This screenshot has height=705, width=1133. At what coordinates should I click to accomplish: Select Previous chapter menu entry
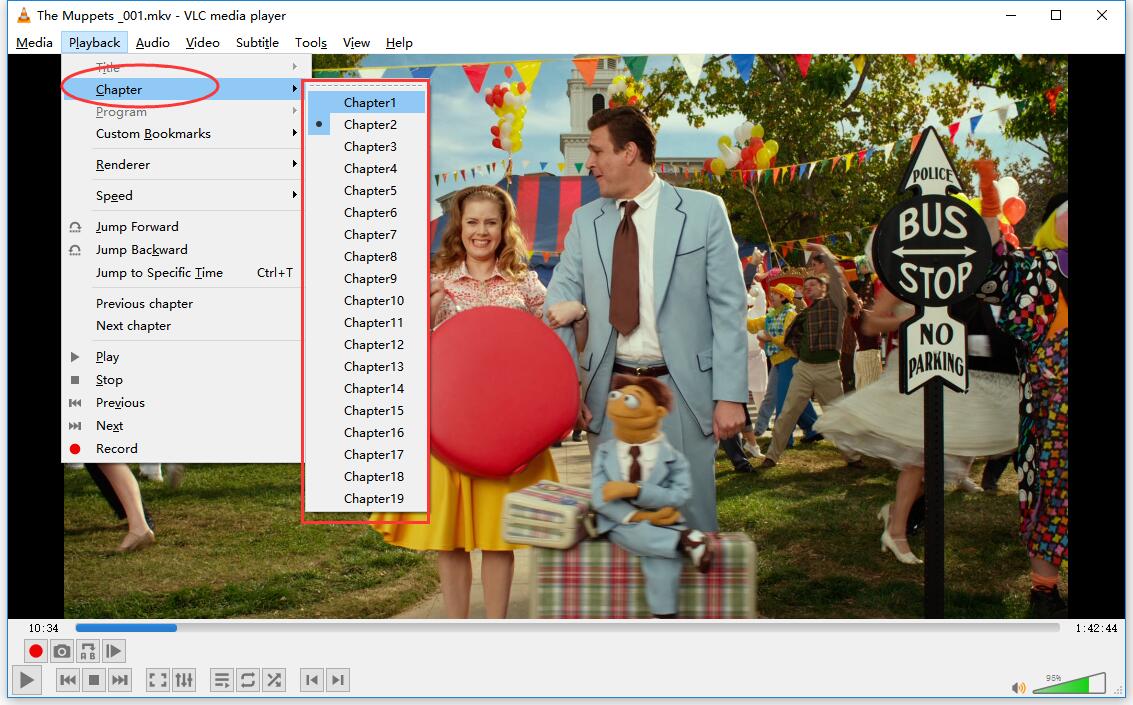tap(182, 304)
